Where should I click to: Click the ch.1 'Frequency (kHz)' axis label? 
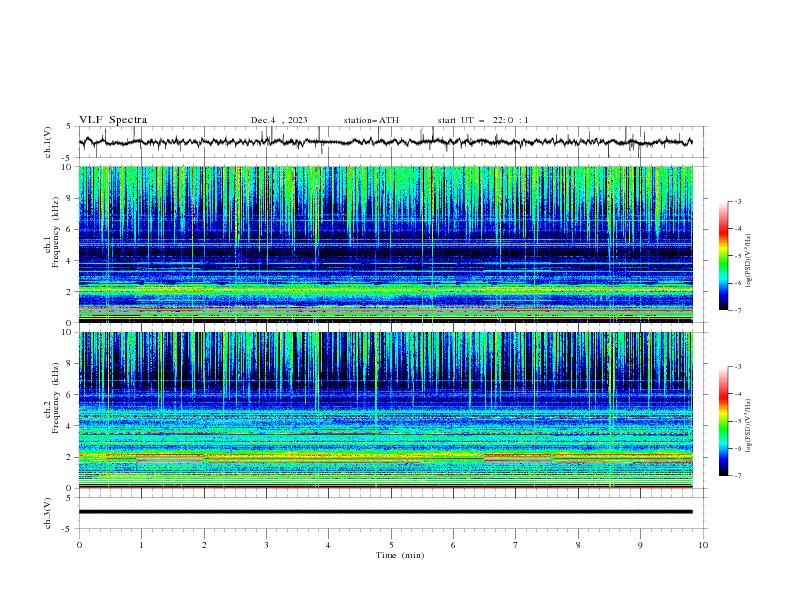[x=55, y=233]
